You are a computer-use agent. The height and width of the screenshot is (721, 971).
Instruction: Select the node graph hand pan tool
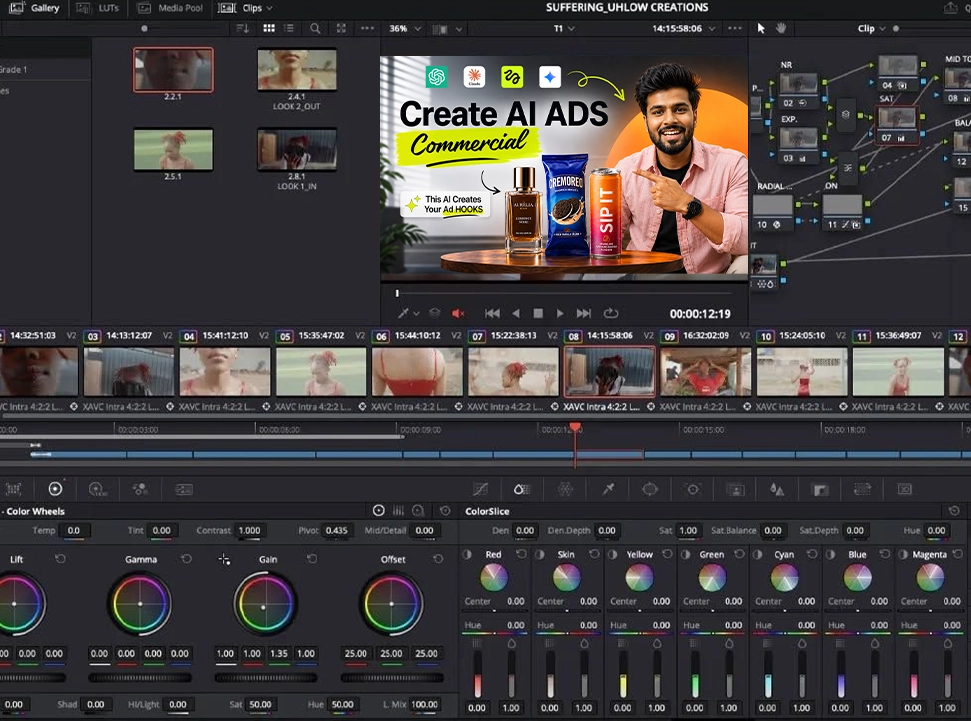click(781, 28)
